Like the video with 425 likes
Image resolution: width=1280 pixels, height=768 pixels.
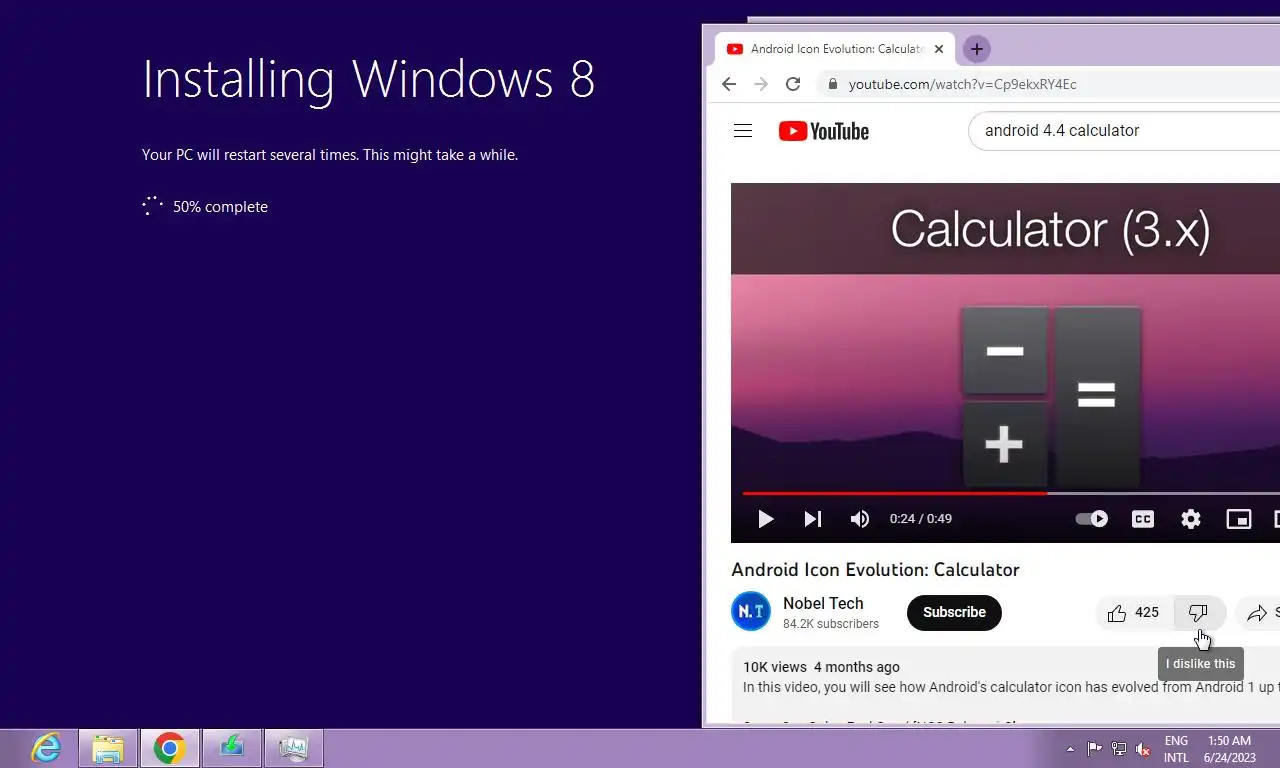(x=1134, y=613)
